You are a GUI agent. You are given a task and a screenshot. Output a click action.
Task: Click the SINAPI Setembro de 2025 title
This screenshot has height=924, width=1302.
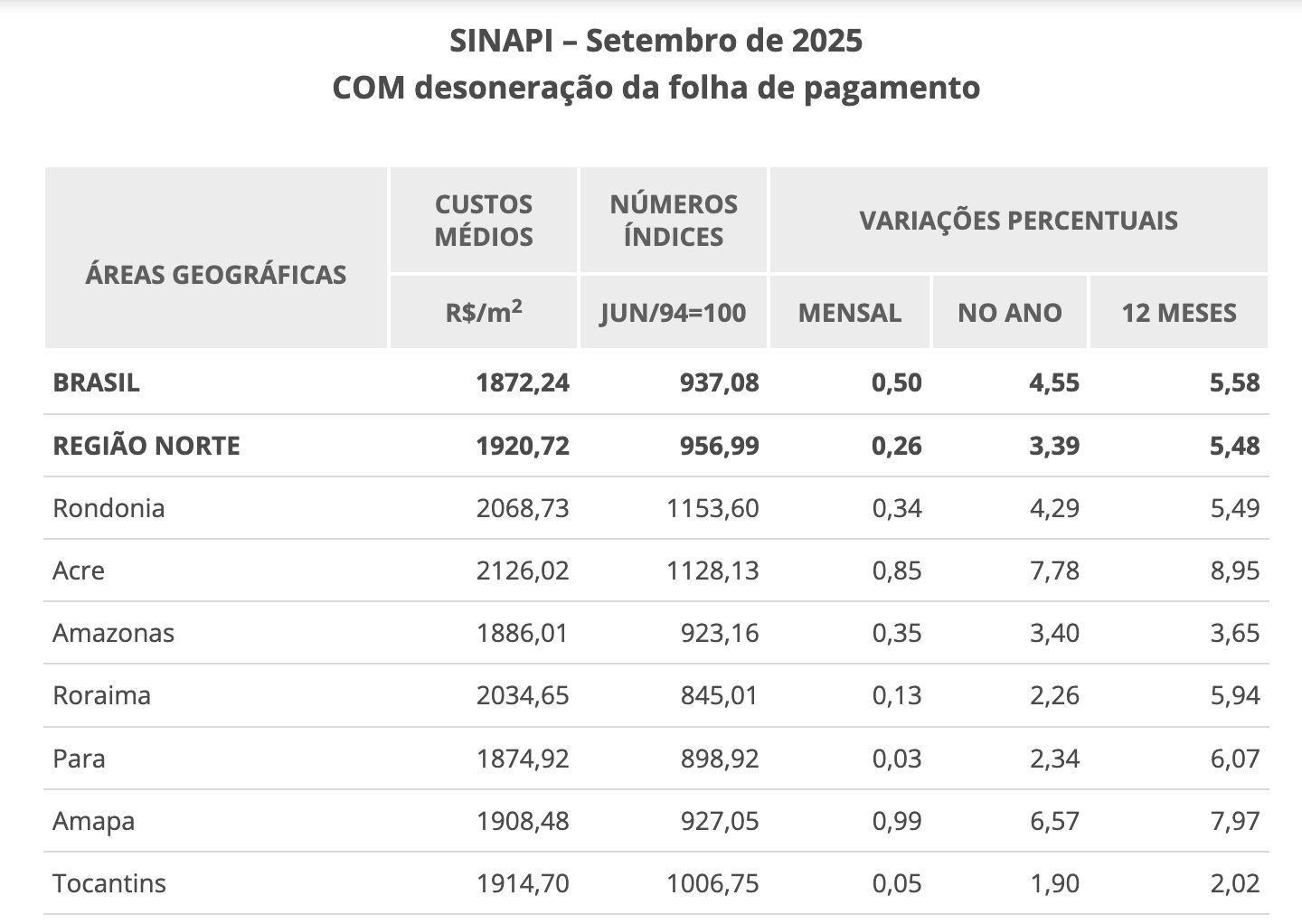tap(656, 41)
